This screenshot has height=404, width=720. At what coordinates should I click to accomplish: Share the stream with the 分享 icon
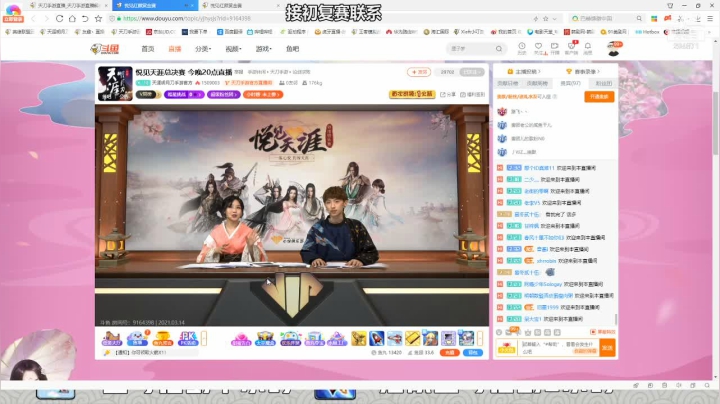click(448, 95)
